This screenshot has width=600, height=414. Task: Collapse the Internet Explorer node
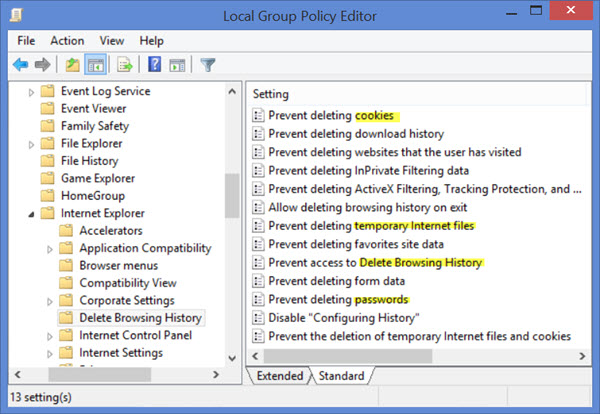[31, 214]
